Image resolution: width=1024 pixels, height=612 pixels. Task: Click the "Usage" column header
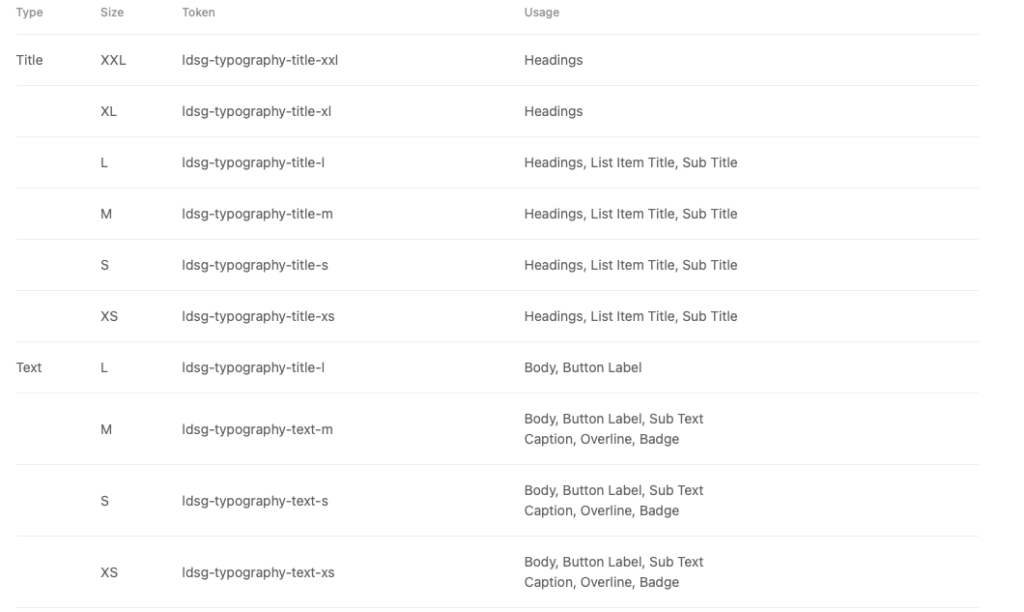coord(541,12)
